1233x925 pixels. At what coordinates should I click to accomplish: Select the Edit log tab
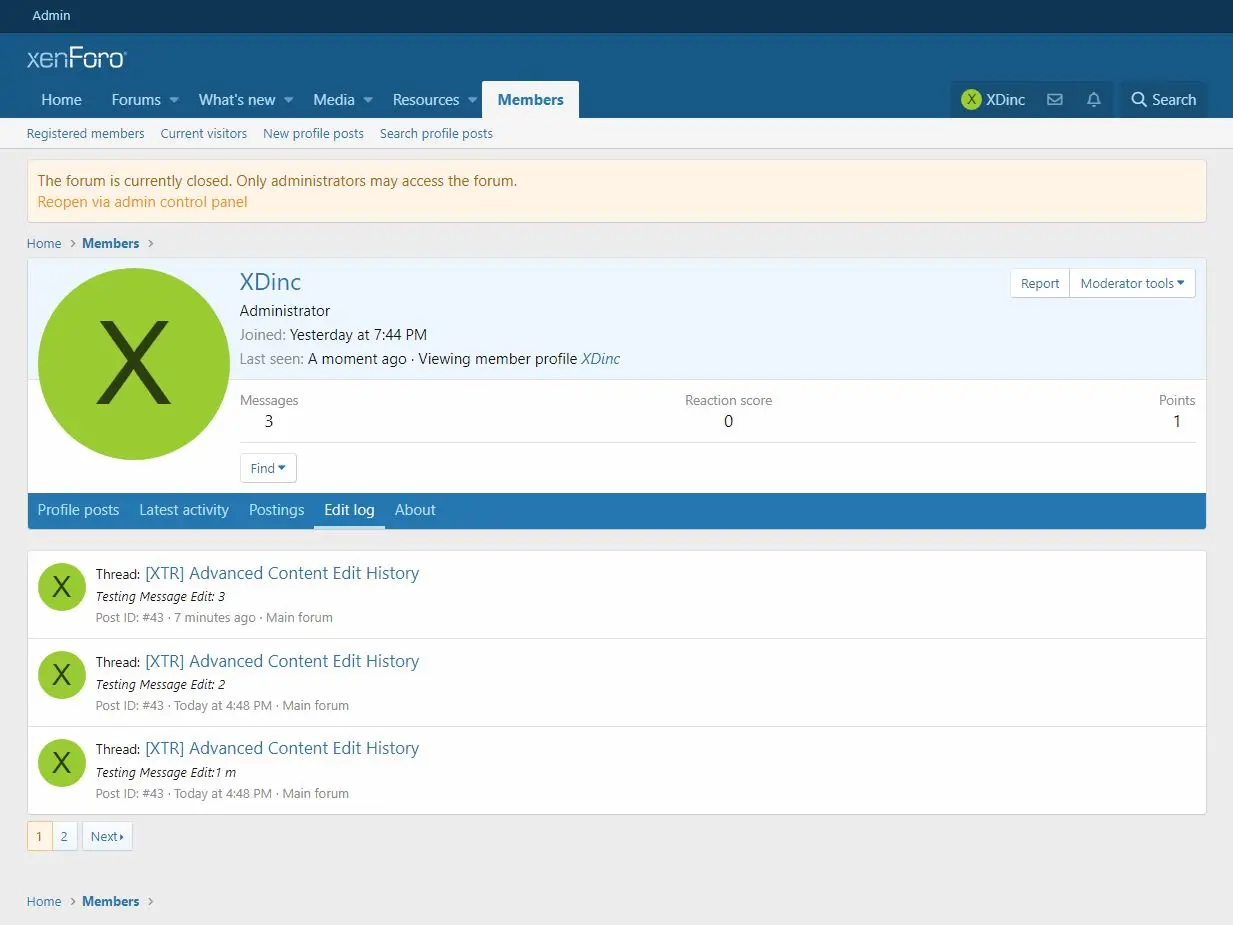pos(349,510)
